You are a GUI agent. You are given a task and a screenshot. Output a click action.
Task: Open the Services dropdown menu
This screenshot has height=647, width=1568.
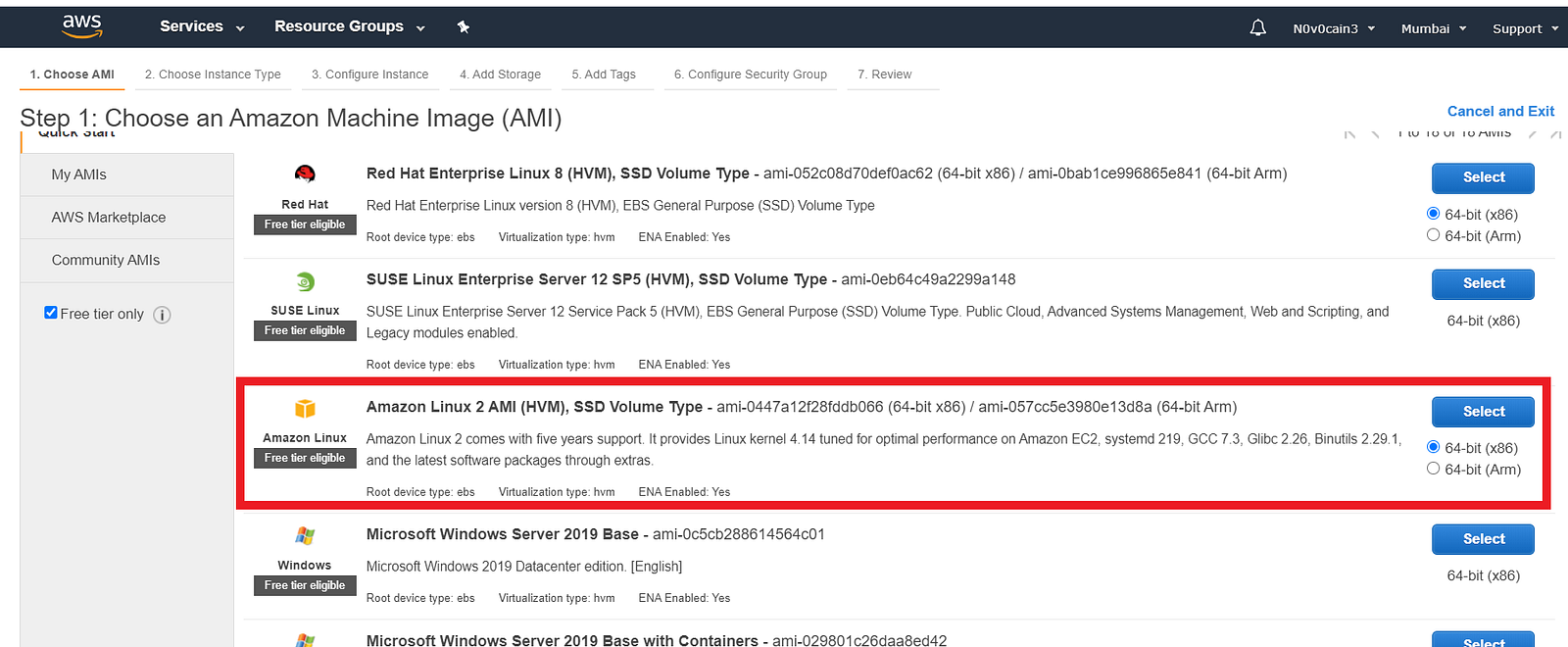tap(202, 26)
